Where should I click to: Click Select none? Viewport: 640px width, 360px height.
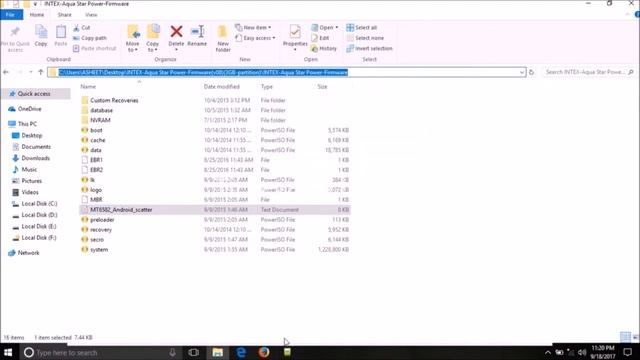365,38
